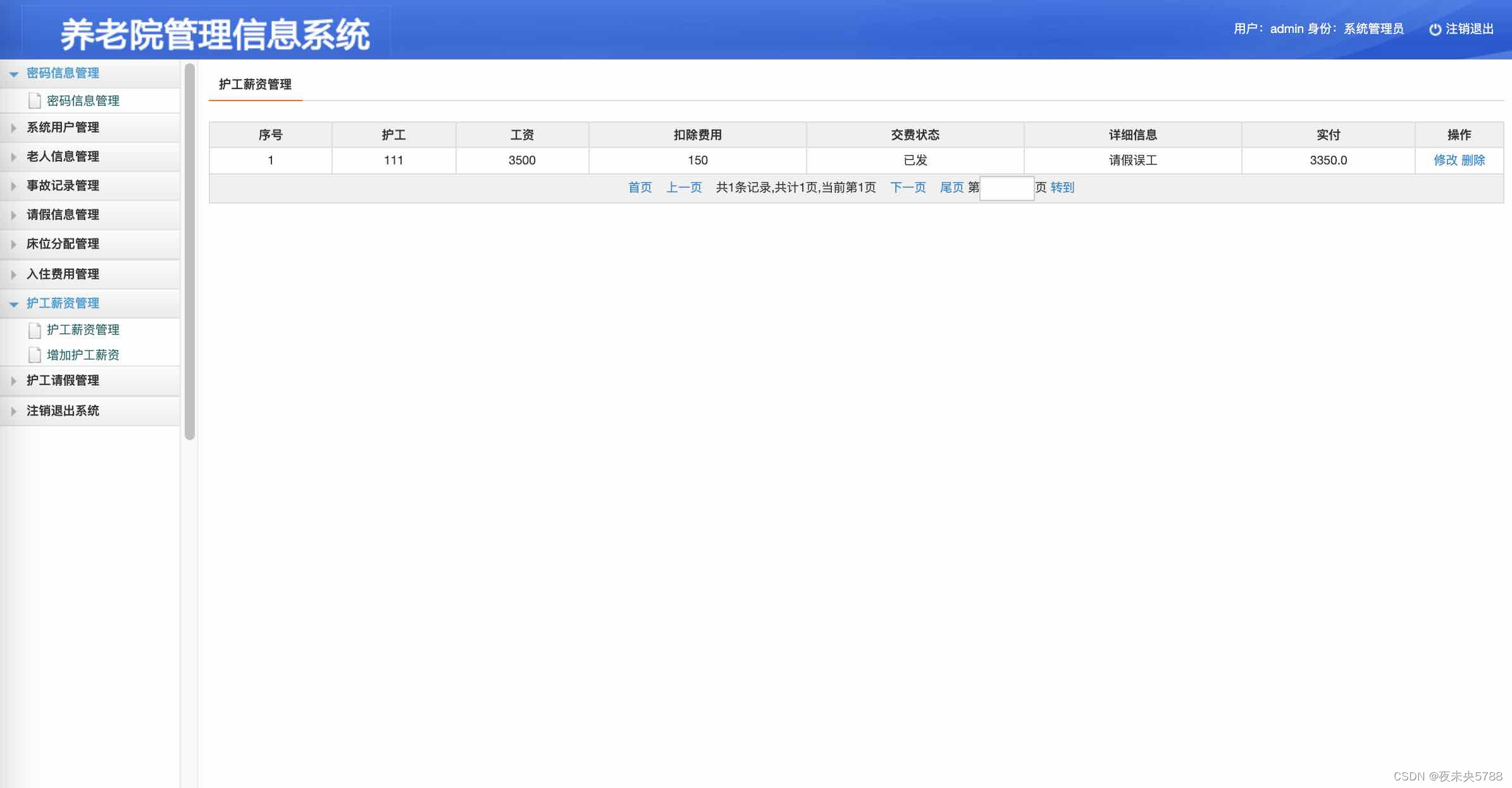1512x788 pixels.
Task: Click the 护工 column header
Action: click(x=393, y=135)
